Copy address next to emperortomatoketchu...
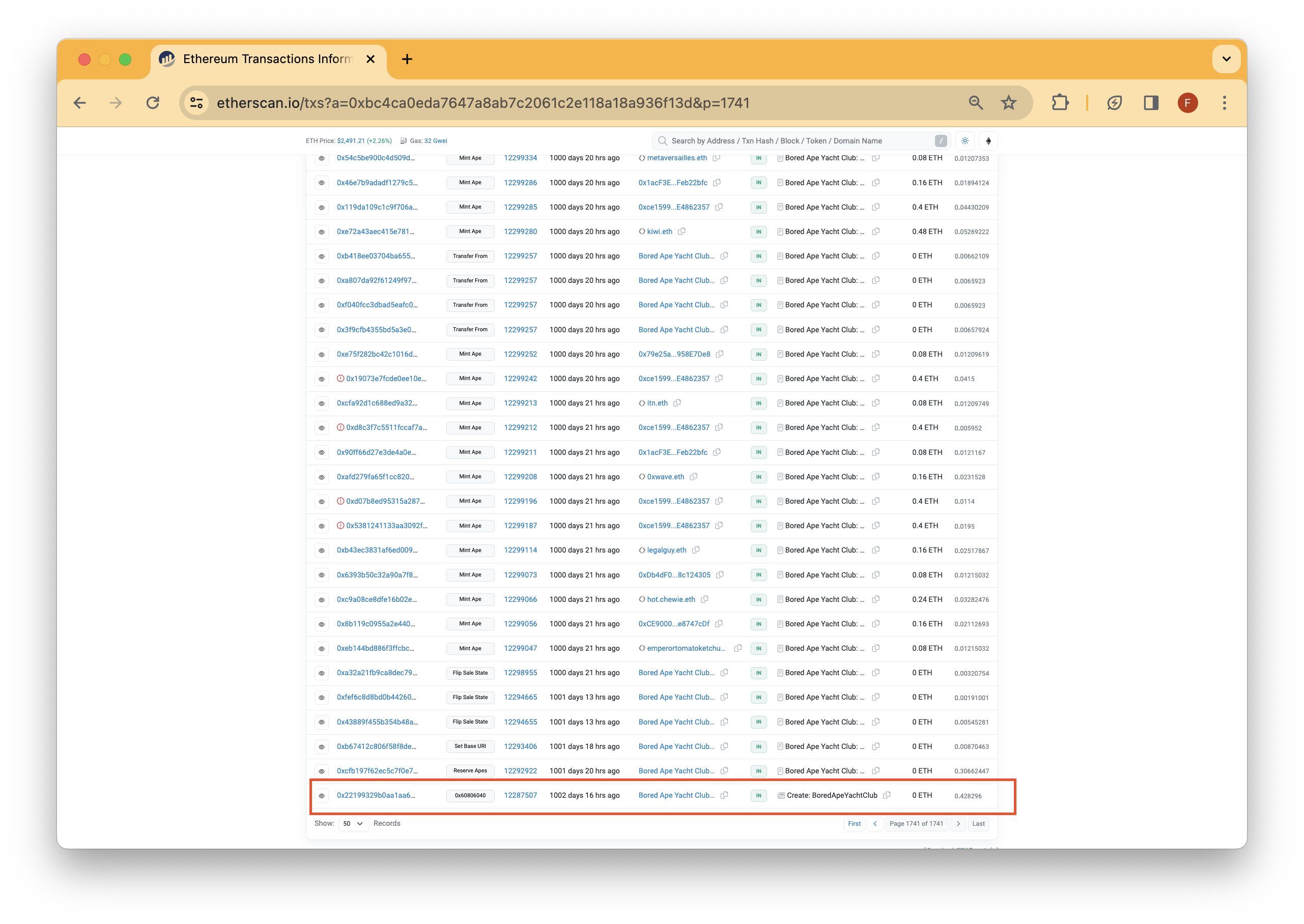Viewport: 1304px width, 924px height. point(738,649)
